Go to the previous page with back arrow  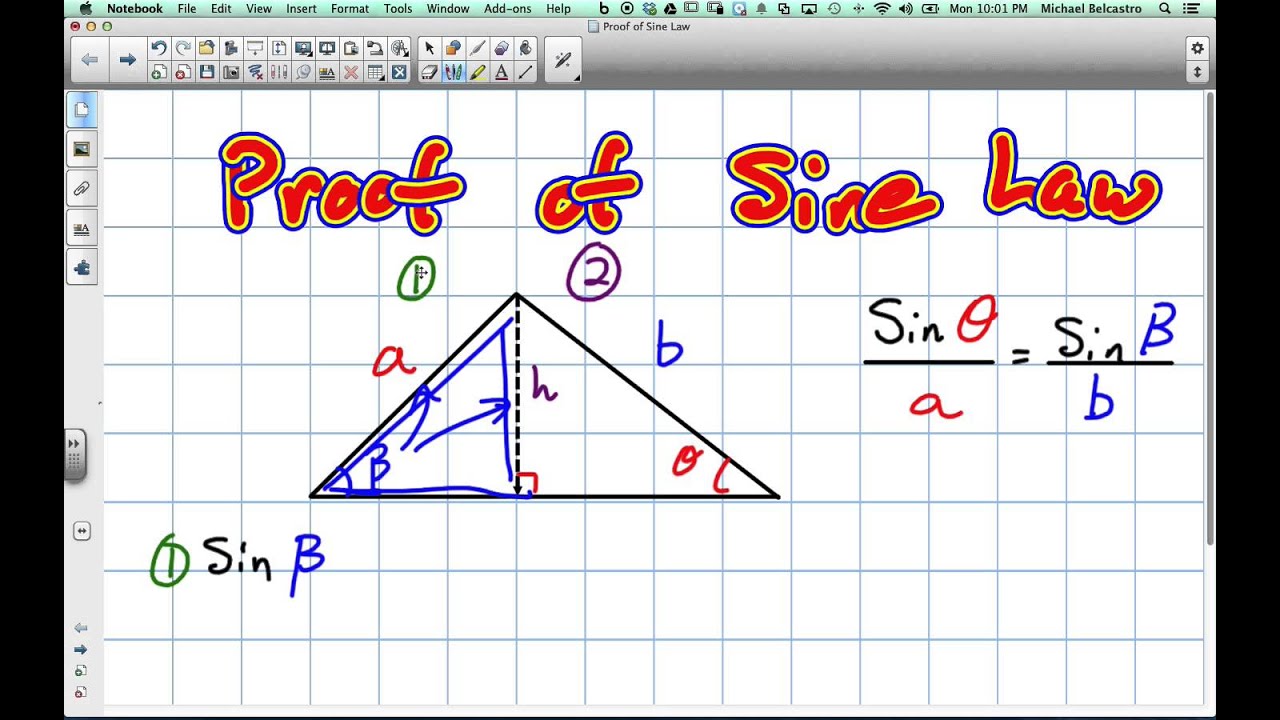(x=90, y=60)
